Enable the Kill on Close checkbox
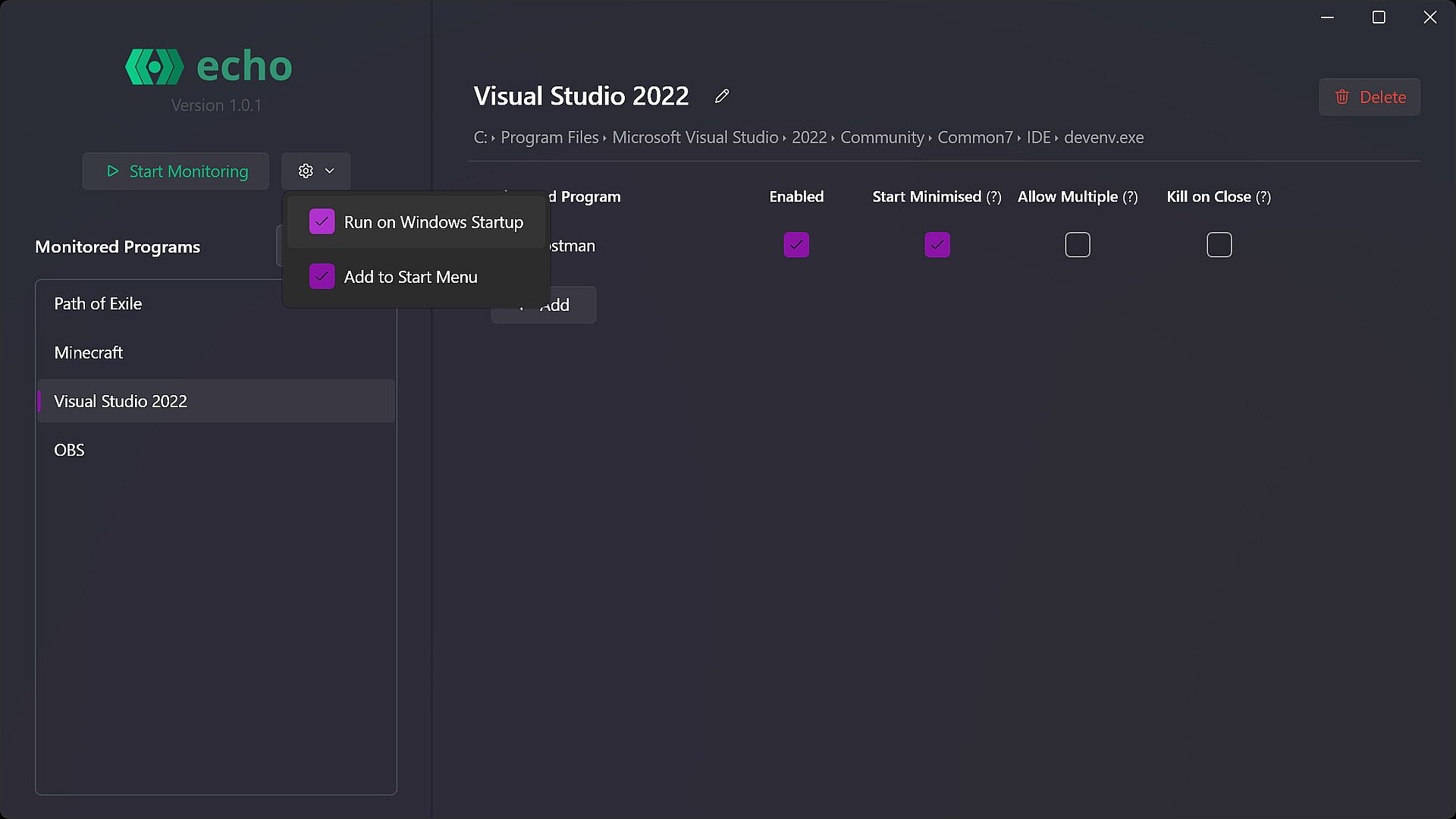 tap(1219, 245)
